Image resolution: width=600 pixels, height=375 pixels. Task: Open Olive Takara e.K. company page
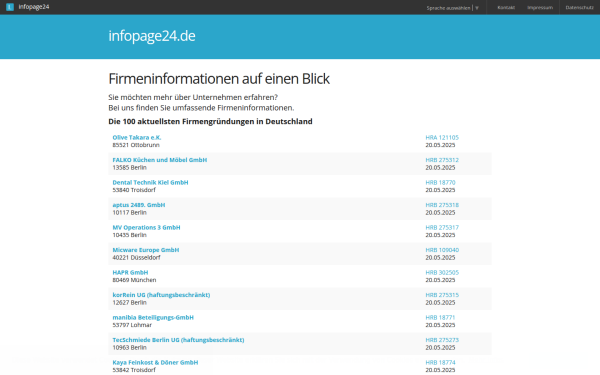pyautogui.click(x=137, y=137)
